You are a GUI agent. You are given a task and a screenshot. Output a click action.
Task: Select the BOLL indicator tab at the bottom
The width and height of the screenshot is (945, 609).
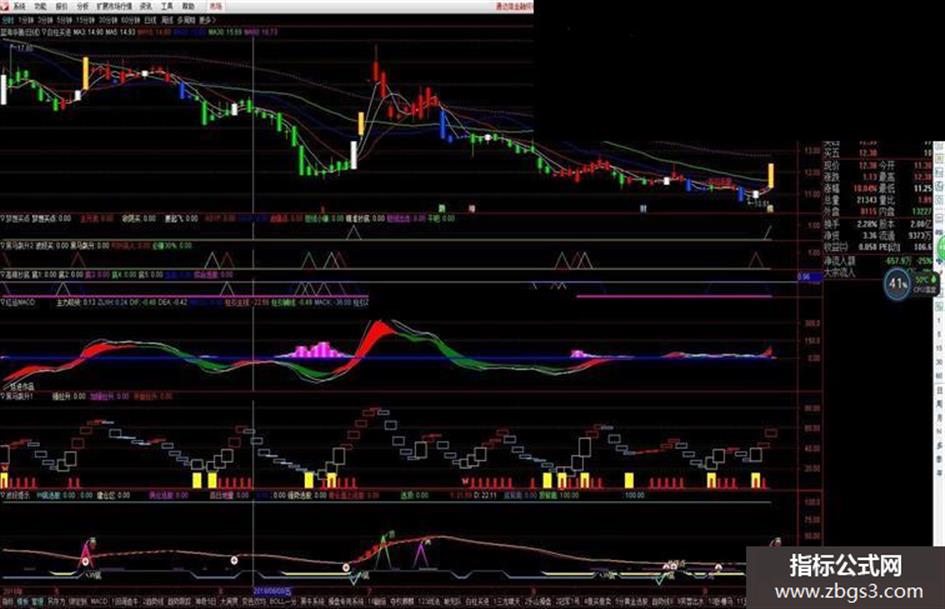click(283, 601)
